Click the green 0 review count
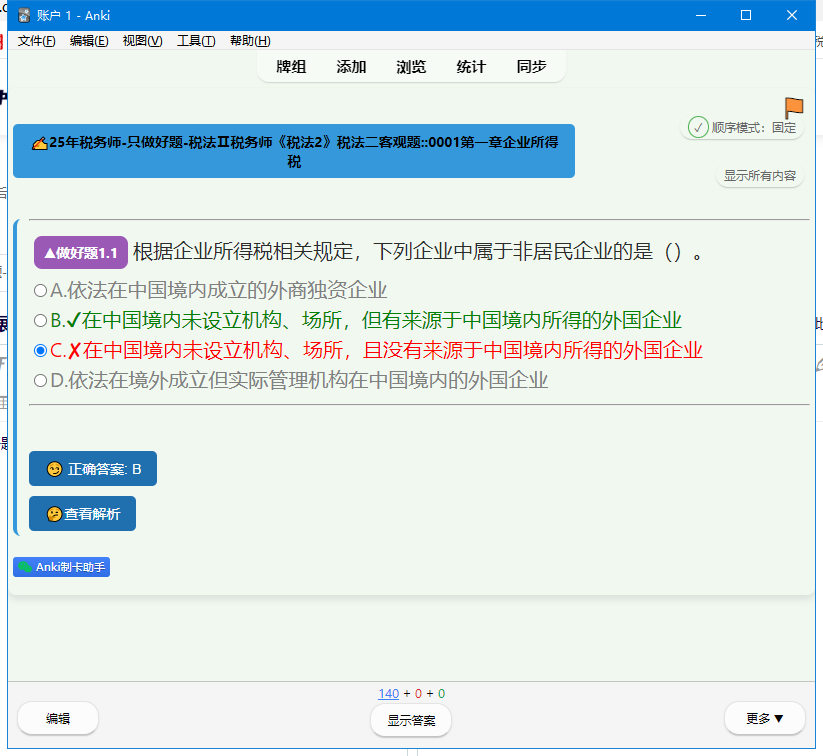This screenshot has width=823, height=756. click(441, 694)
